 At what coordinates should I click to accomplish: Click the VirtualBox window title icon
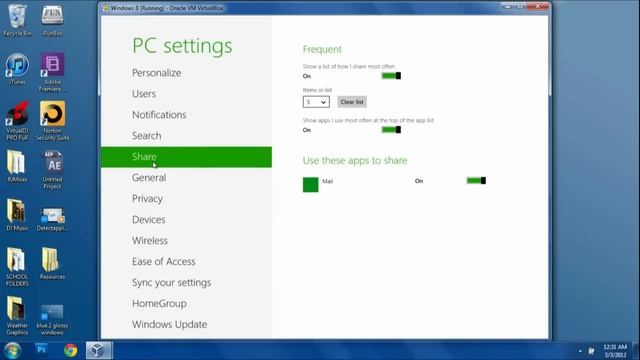106,8
